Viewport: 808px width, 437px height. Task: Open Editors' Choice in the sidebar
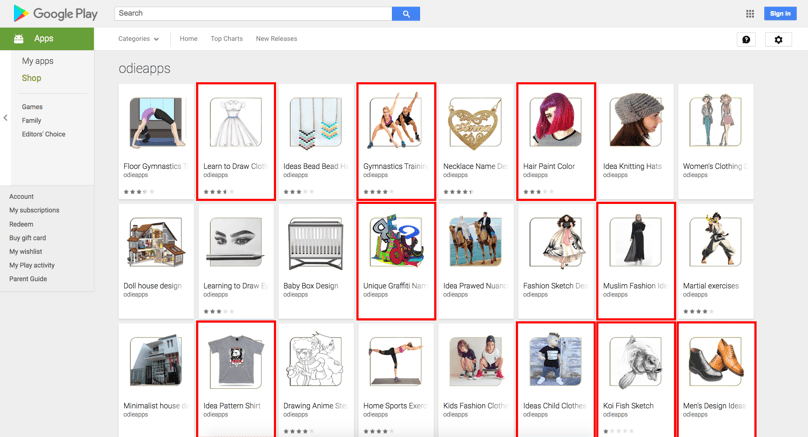(x=44, y=134)
